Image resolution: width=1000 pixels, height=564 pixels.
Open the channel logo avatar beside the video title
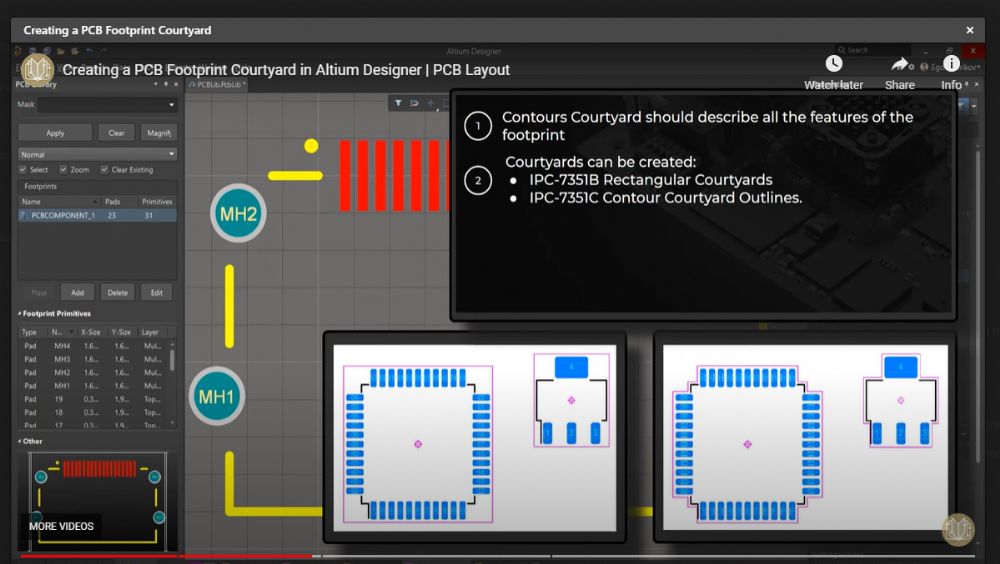coord(38,69)
